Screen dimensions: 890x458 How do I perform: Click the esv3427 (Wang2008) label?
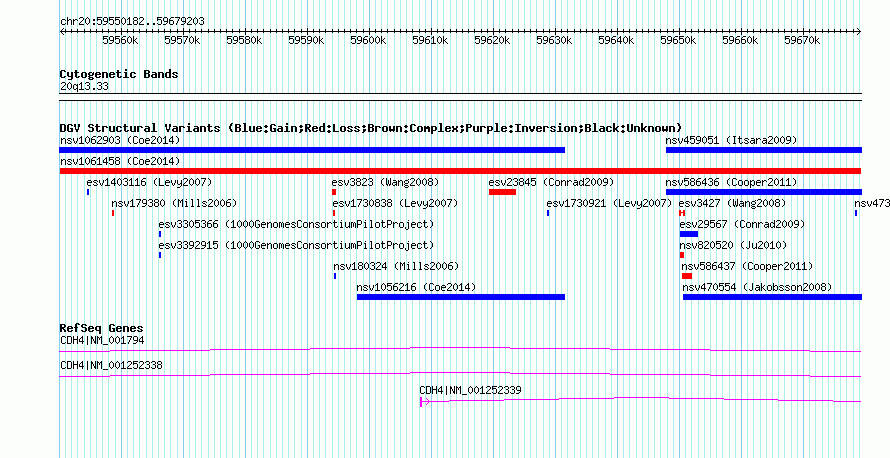[x=733, y=203]
